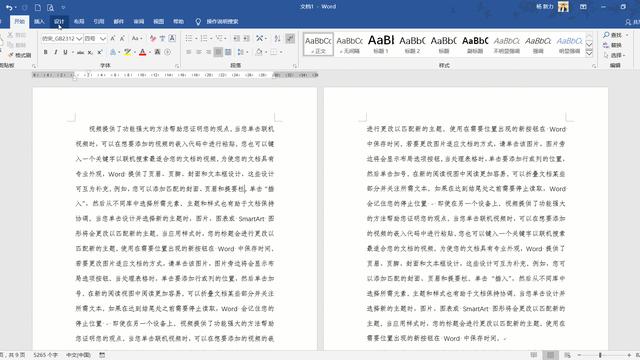Open the 设计 (Design) ribbon tab
Viewport: 640px width, 360px height.
(59, 21)
